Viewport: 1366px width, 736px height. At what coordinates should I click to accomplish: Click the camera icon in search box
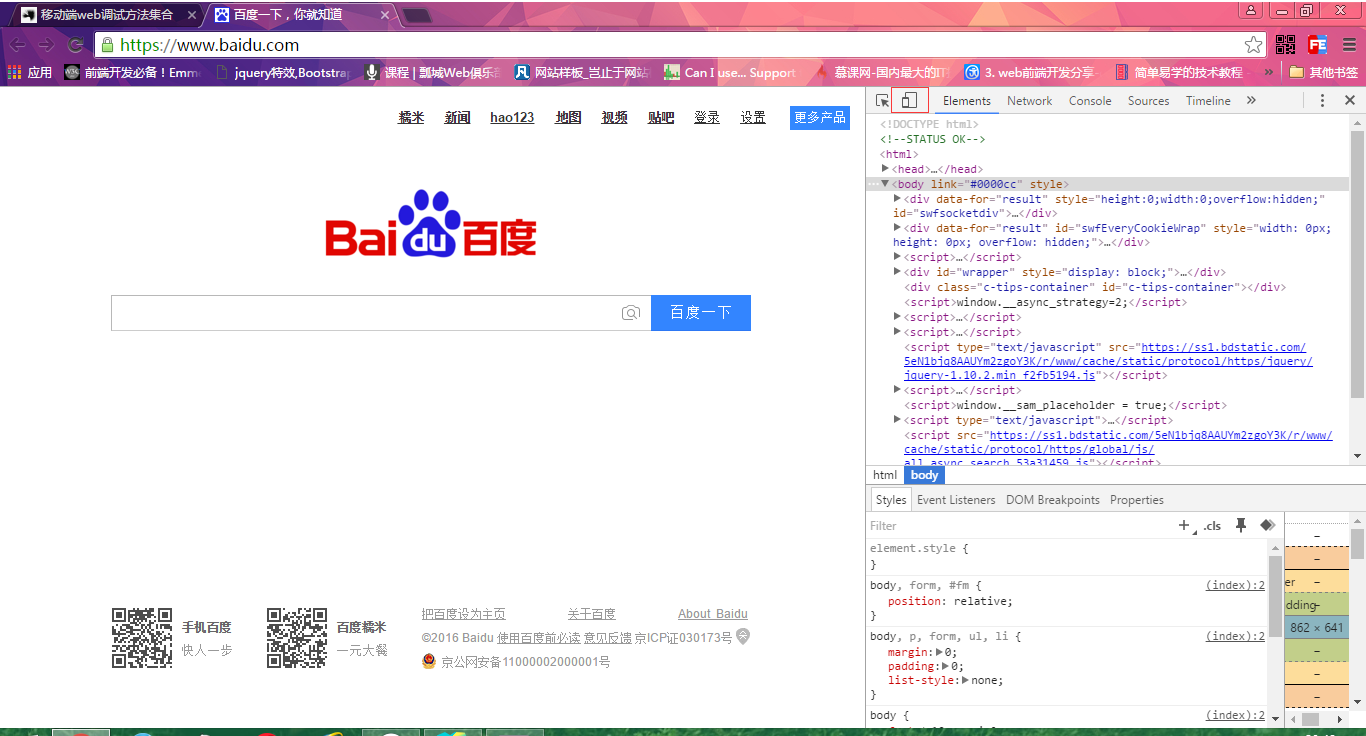630,313
